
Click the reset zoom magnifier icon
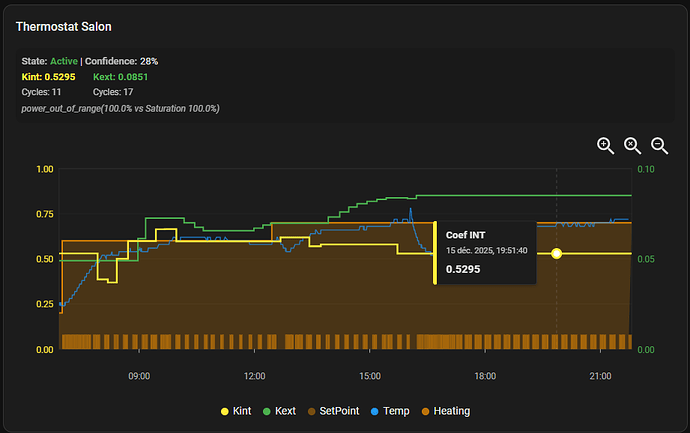[632, 145]
